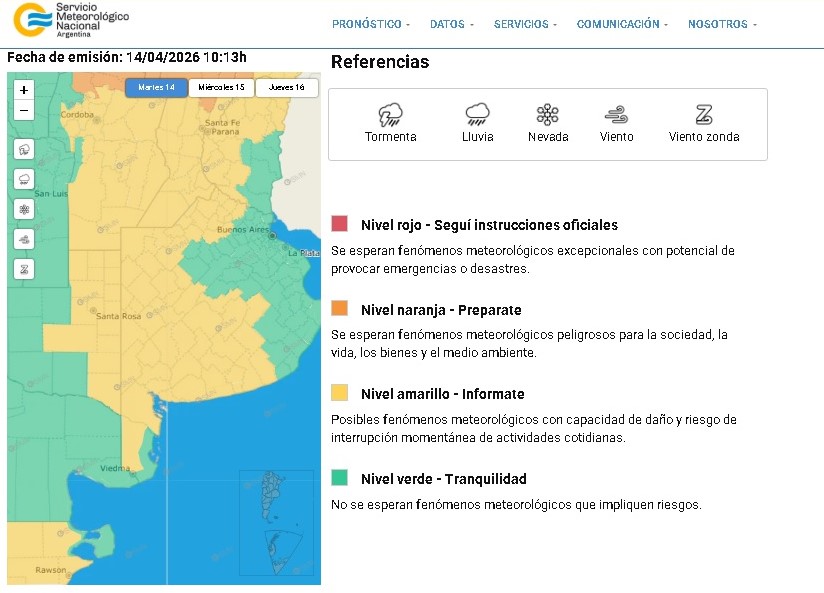Click the Viento zonda icon in Referencias
This screenshot has height=593, width=824.
[704, 114]
